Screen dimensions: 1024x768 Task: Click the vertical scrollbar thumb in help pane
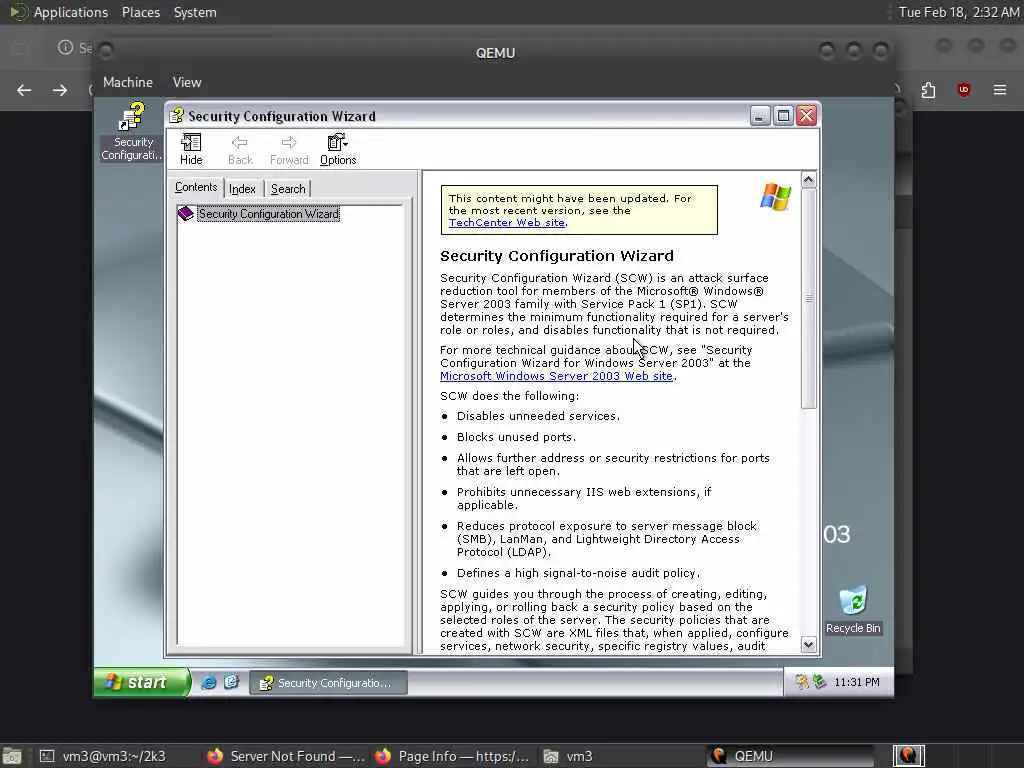pyautogui.click(x=808, y=298)
